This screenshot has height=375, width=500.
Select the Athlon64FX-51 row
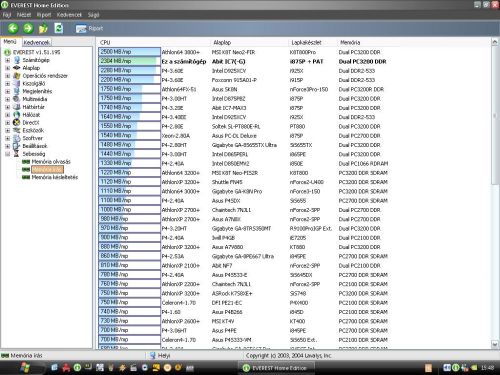(x=243, y=89)
